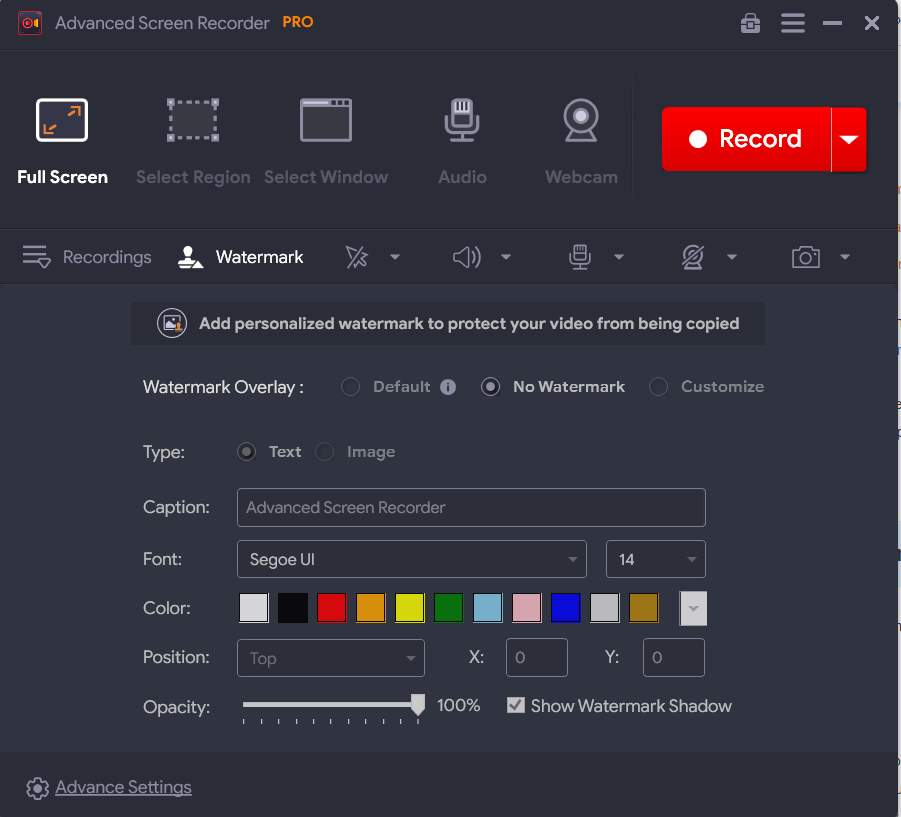Click the screenshot camera icon

806,257
